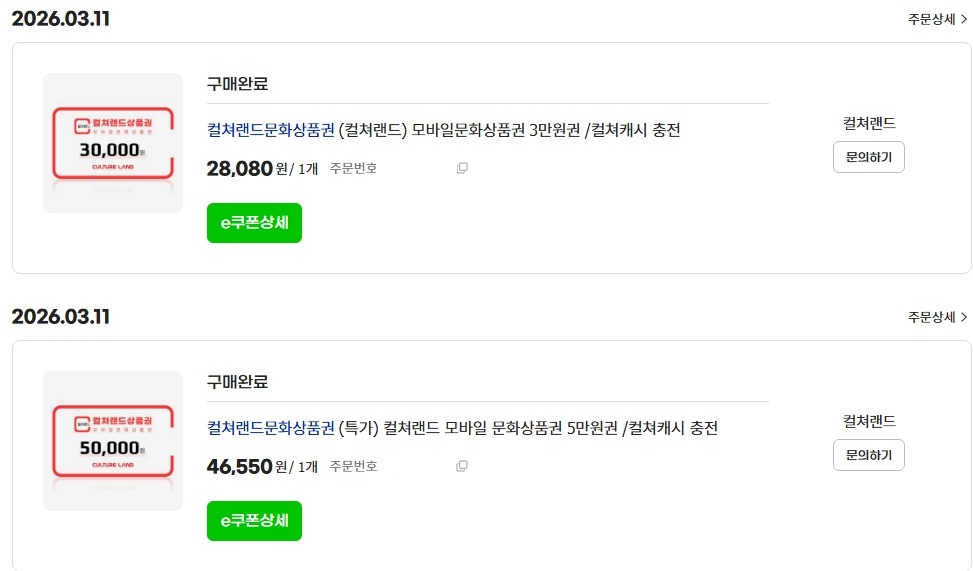Image resolution: width=973 pixels, height=571 pixels.
Task: Click 컬쳐랜드 seller name above second 문의하기
Action: point(869,421)
